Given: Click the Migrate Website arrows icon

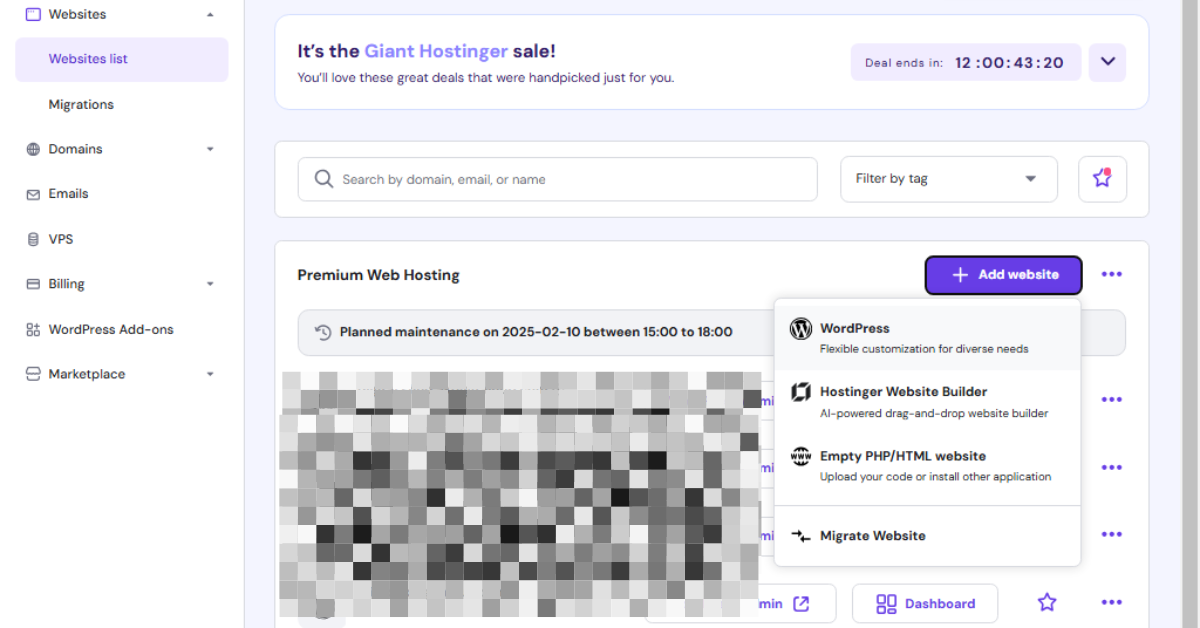Looking at the screenshot, I should click(801, 536).
